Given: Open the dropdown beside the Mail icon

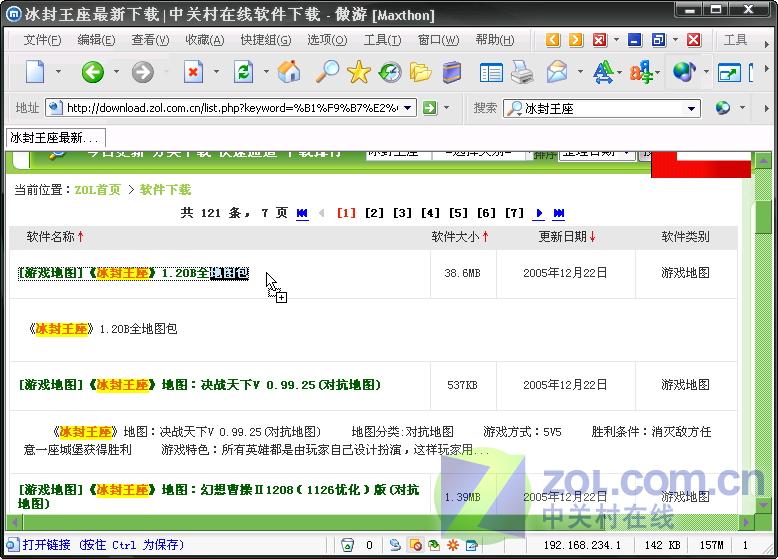Looking at the screenshot, I should click(x=580, y=72).
